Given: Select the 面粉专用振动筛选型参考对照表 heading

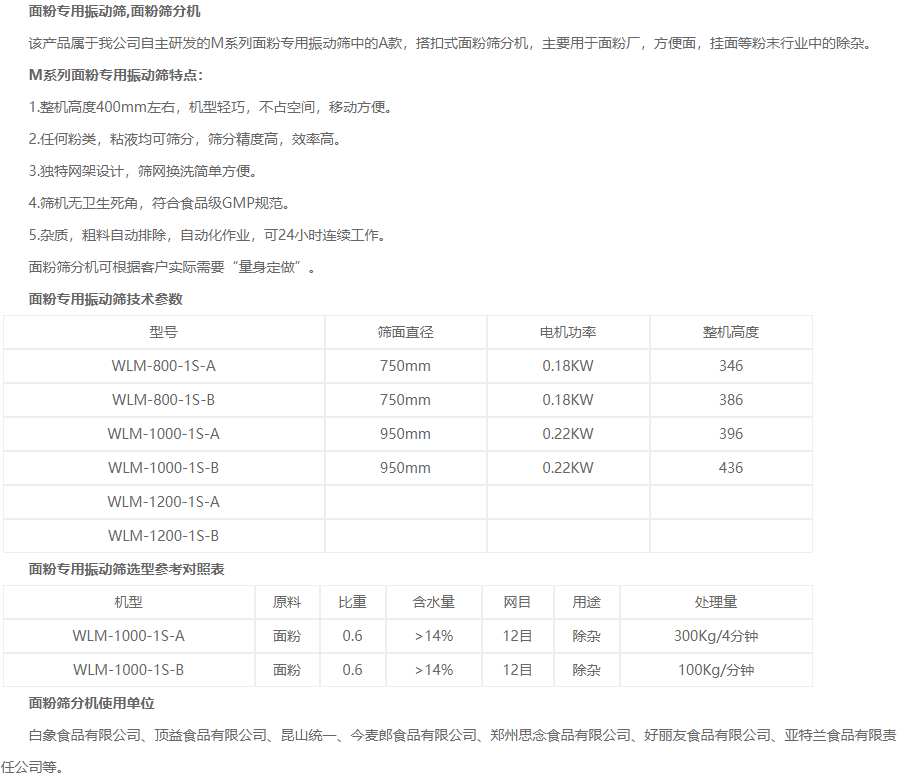Looking at the screenshot, I should click(x=127, y=569).
